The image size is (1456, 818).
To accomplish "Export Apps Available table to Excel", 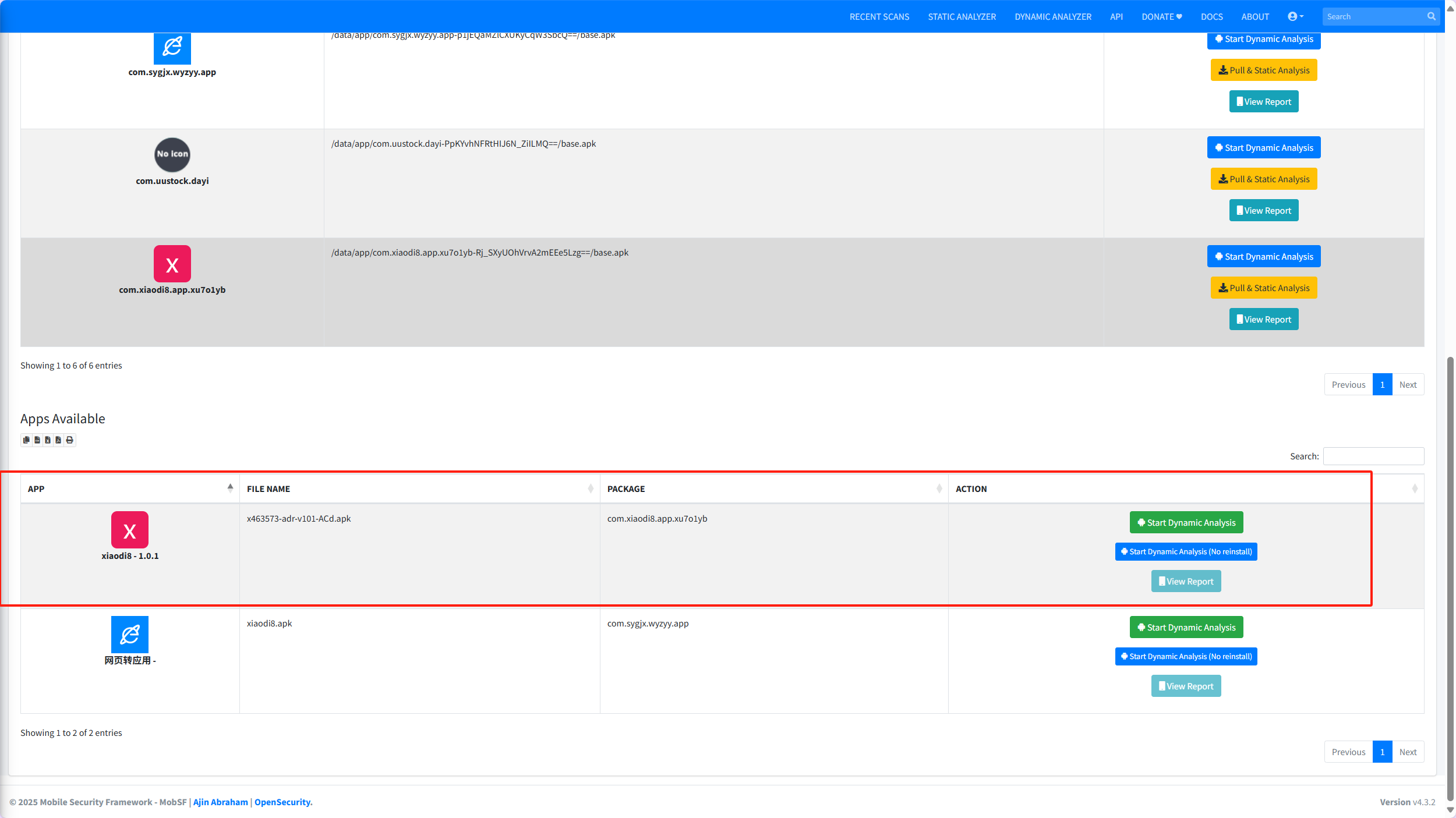I will pos(48,440).
